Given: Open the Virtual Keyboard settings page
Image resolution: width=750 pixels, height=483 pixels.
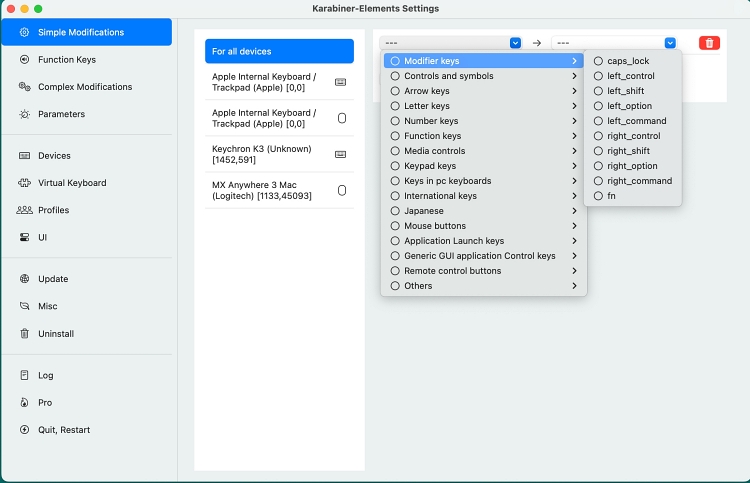Looking at the screenshot, I should tap(87, 183).
